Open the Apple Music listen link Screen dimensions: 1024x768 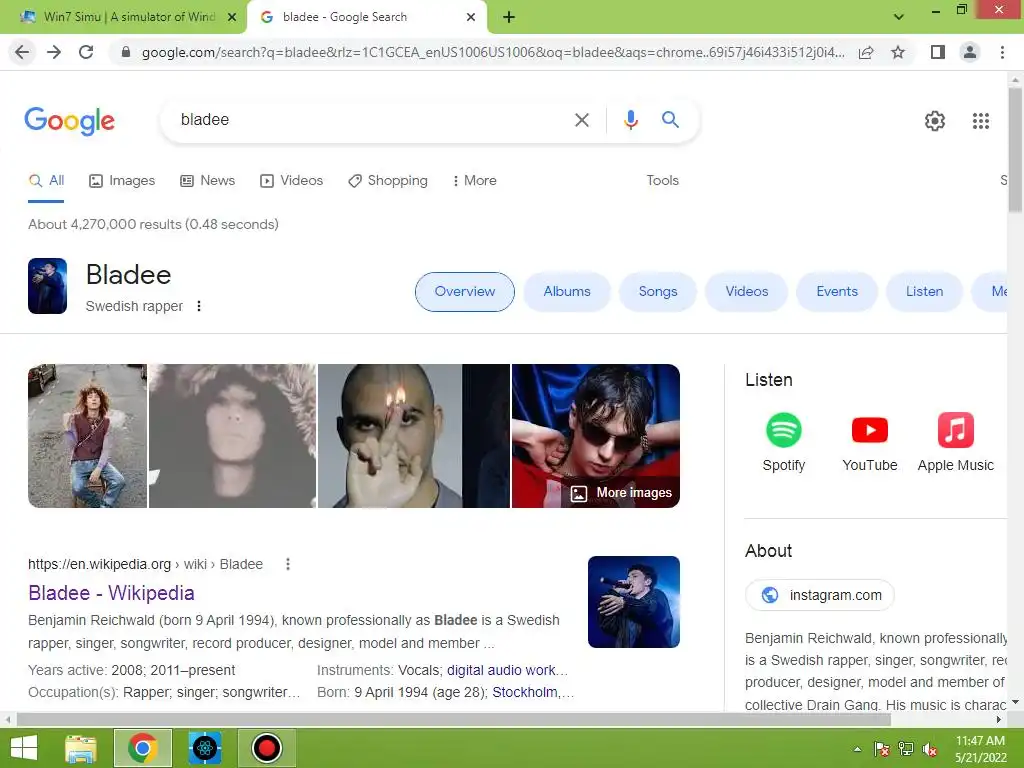[x=955, y=442]
